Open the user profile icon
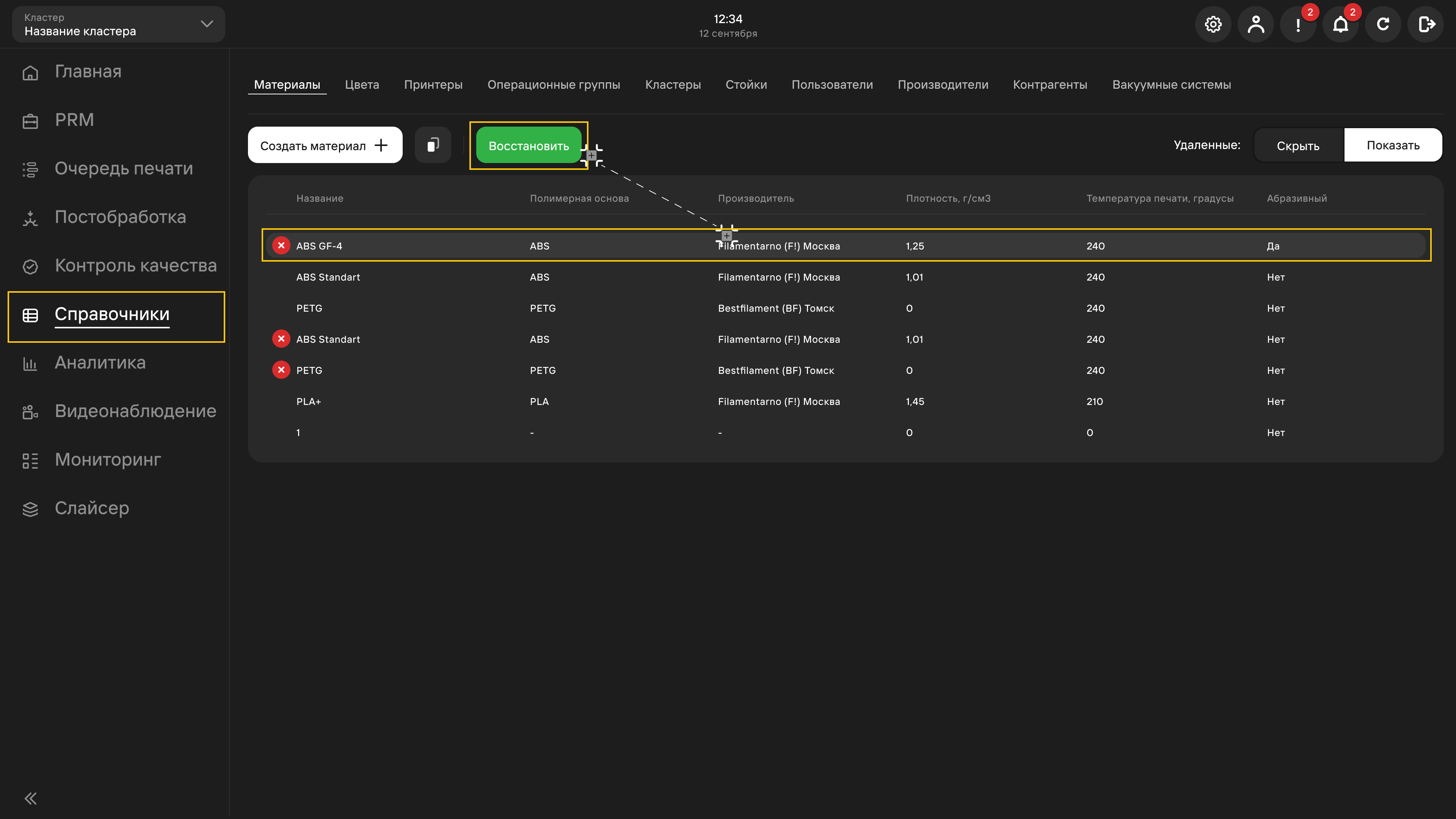 (x=1255, y=24)
